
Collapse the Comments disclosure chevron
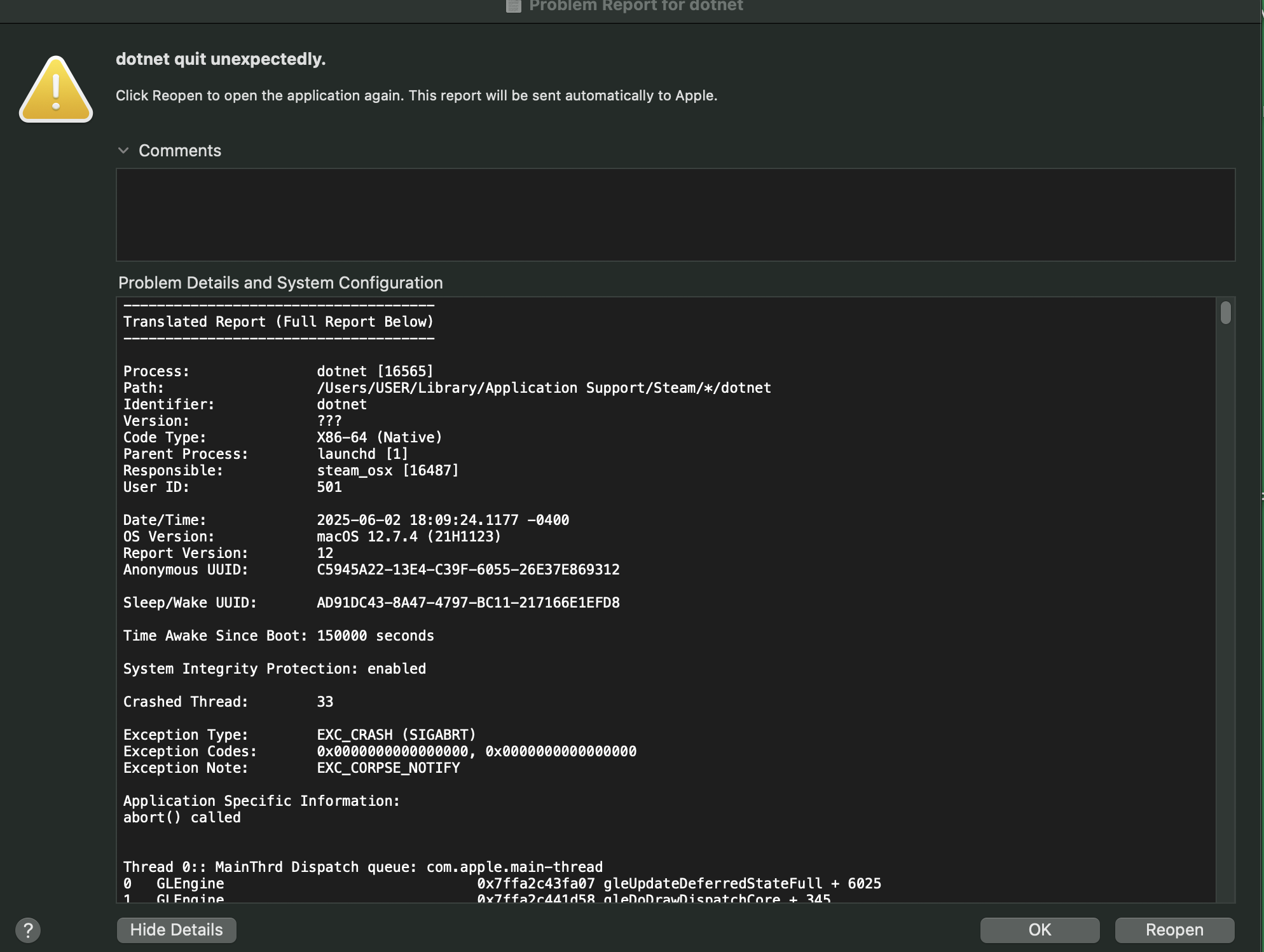(123, 151)
